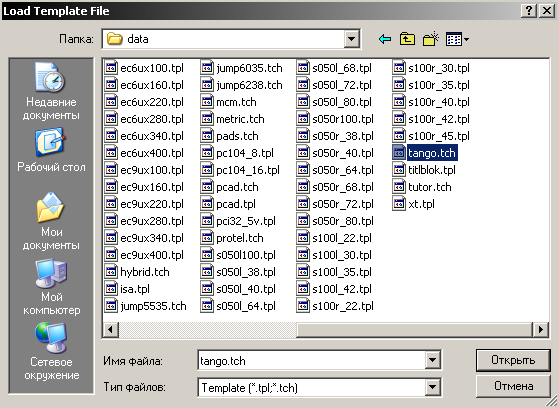Image resolution: width=559 pixels, height=408 pixels.
Task: Click the Отмена button
Action: pos(513,386)
